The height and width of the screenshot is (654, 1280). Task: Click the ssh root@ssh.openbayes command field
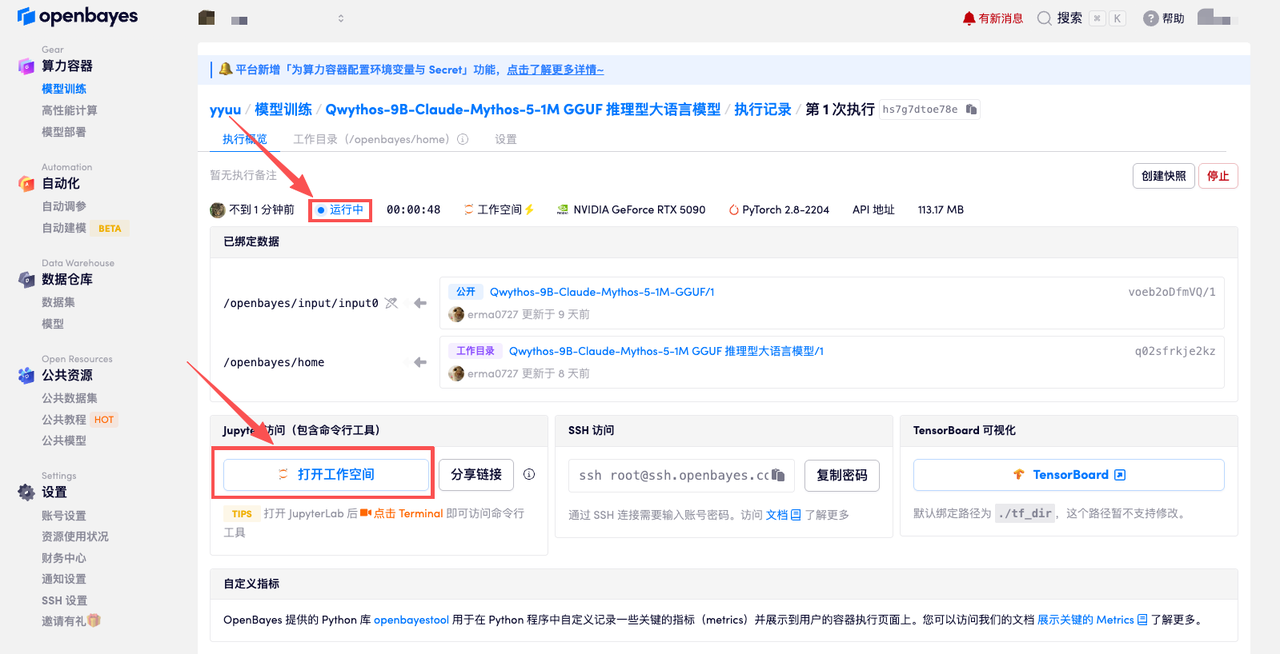click(x=681, y=475)
